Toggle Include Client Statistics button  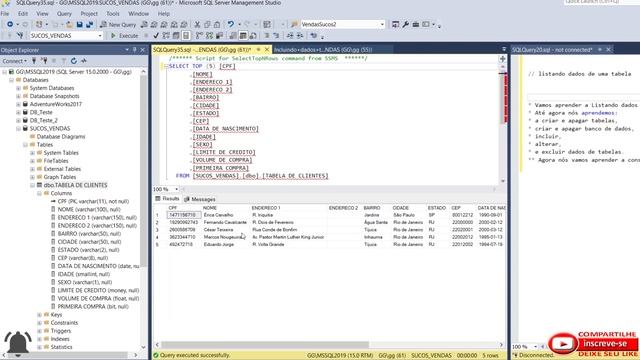(219, 36)
